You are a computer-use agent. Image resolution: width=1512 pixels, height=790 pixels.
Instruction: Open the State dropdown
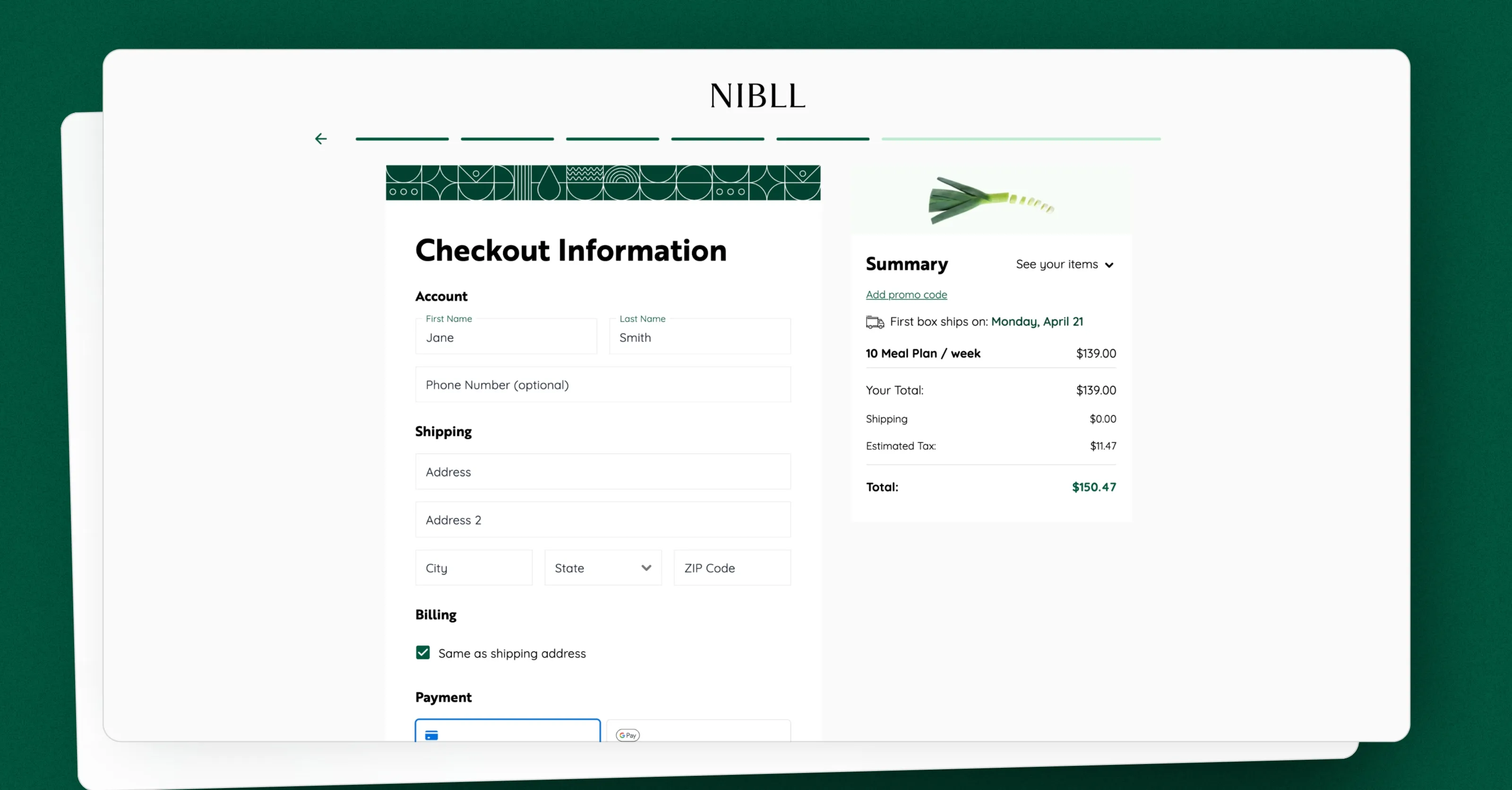coord(603,567)
